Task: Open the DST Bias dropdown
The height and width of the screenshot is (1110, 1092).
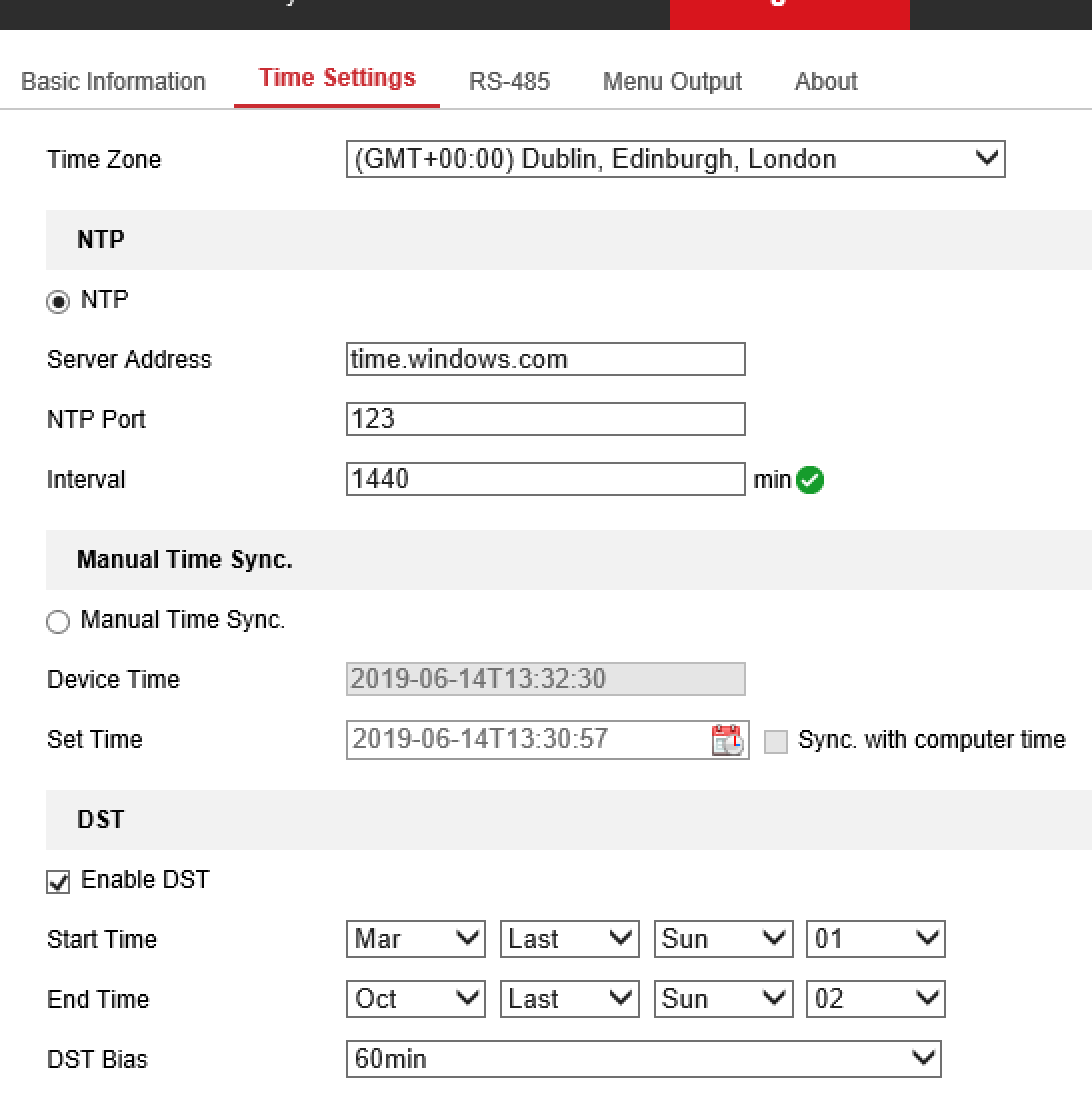Action: tap(644, 1059)
